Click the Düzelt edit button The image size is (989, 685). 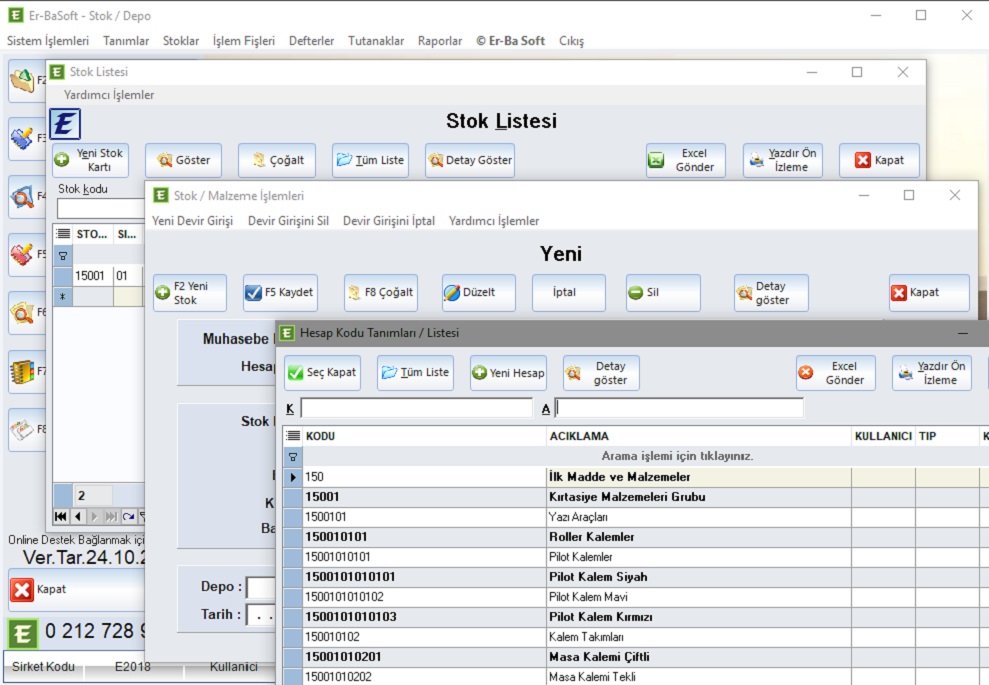[x=479, y=293]
